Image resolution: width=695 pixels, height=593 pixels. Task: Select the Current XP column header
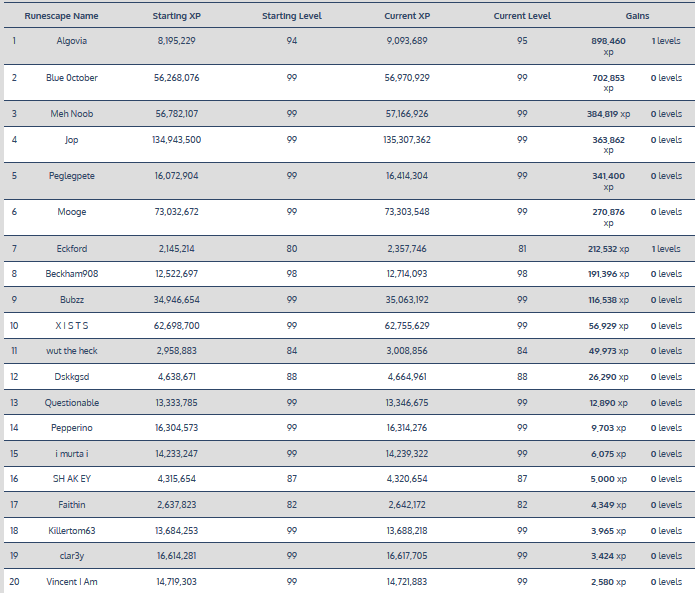pos(407,17)
